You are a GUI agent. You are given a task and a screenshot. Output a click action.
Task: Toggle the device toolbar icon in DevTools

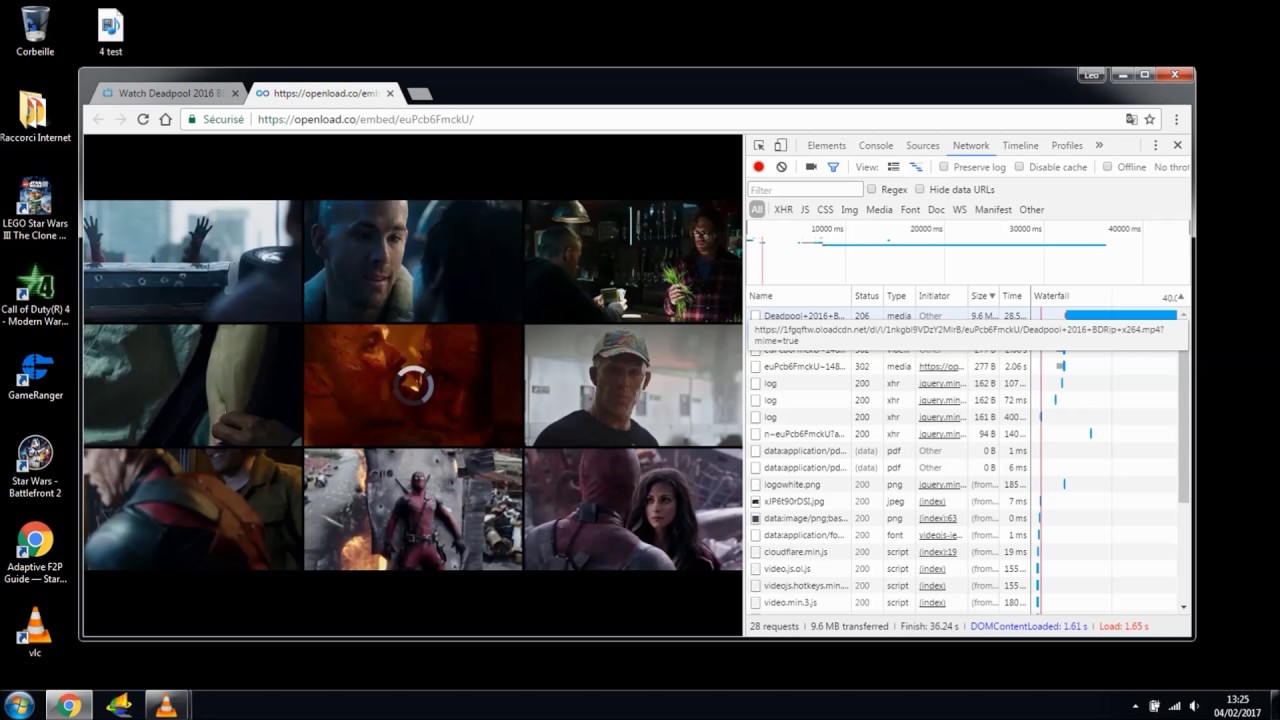tap(781, 145)
